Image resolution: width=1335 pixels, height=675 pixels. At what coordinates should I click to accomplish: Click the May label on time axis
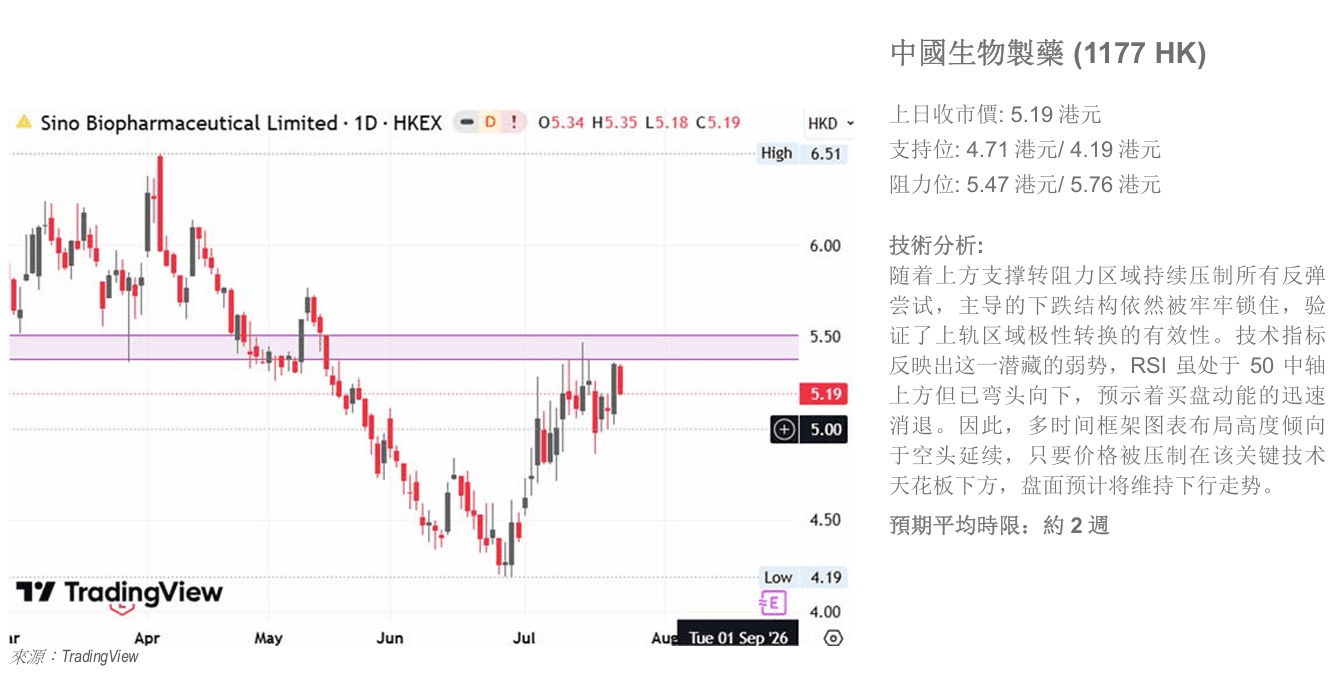[x=268, y=638]
